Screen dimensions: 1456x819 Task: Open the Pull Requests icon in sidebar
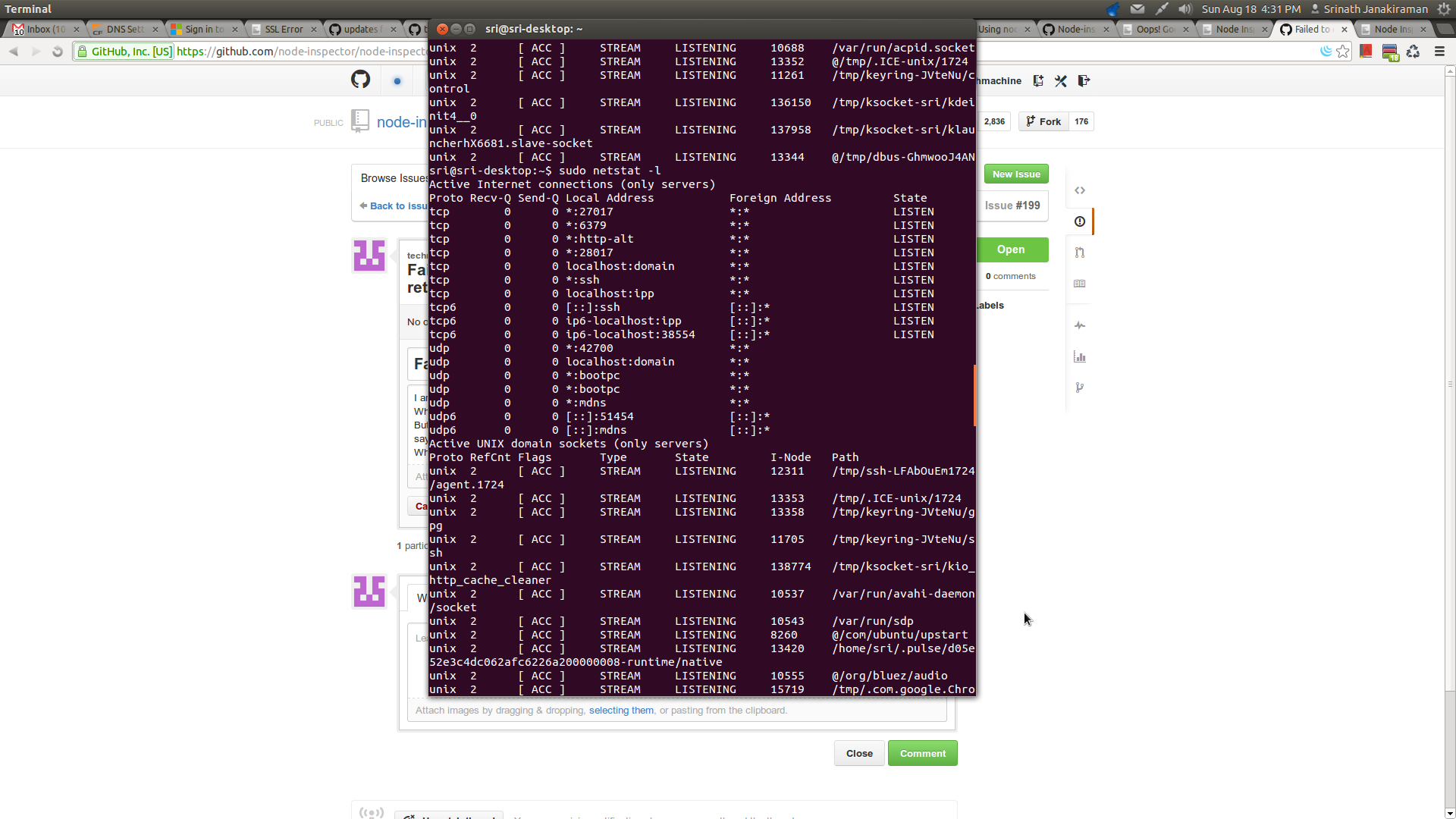click(x=1080, y=253)
